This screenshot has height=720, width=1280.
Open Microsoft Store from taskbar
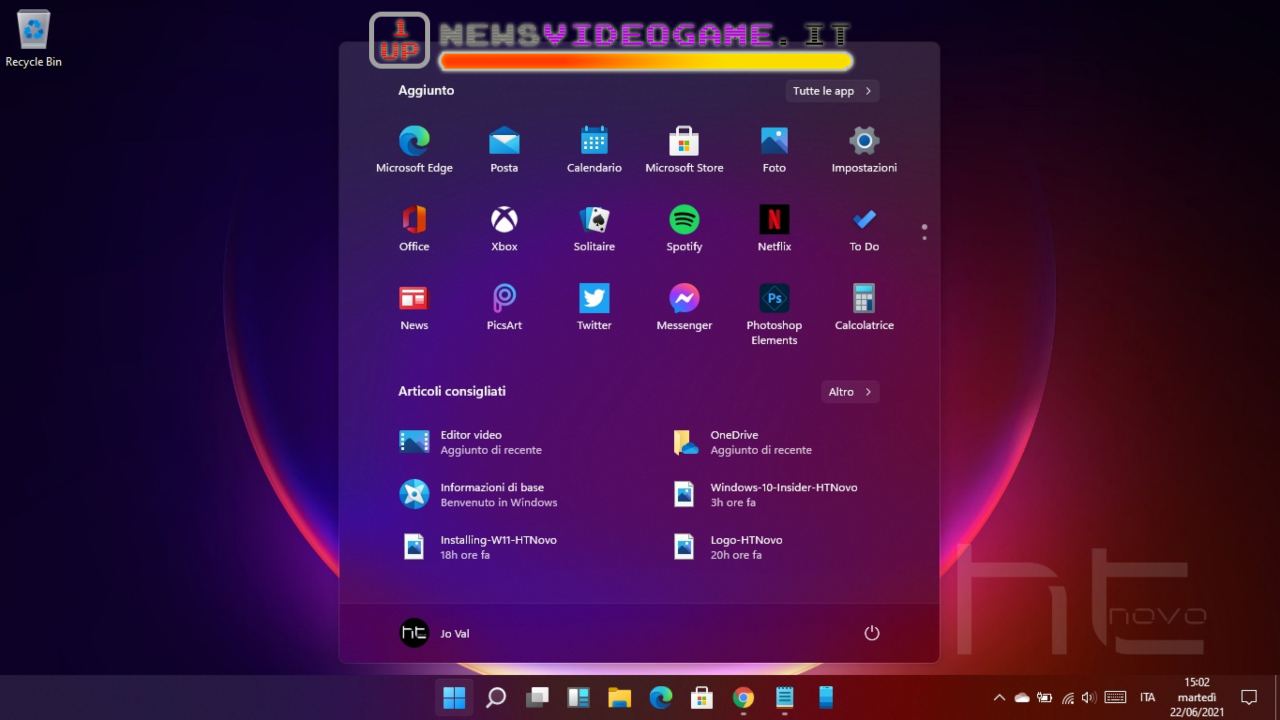(702, 697)
